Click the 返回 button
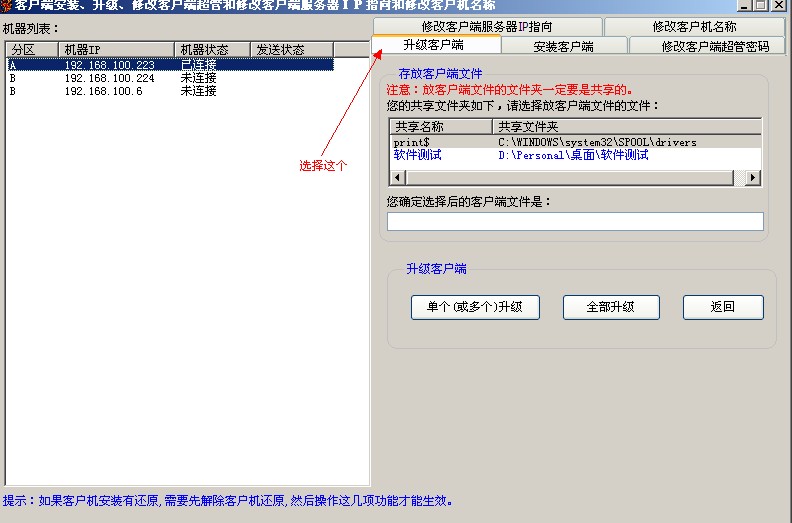 coord(723,307)
